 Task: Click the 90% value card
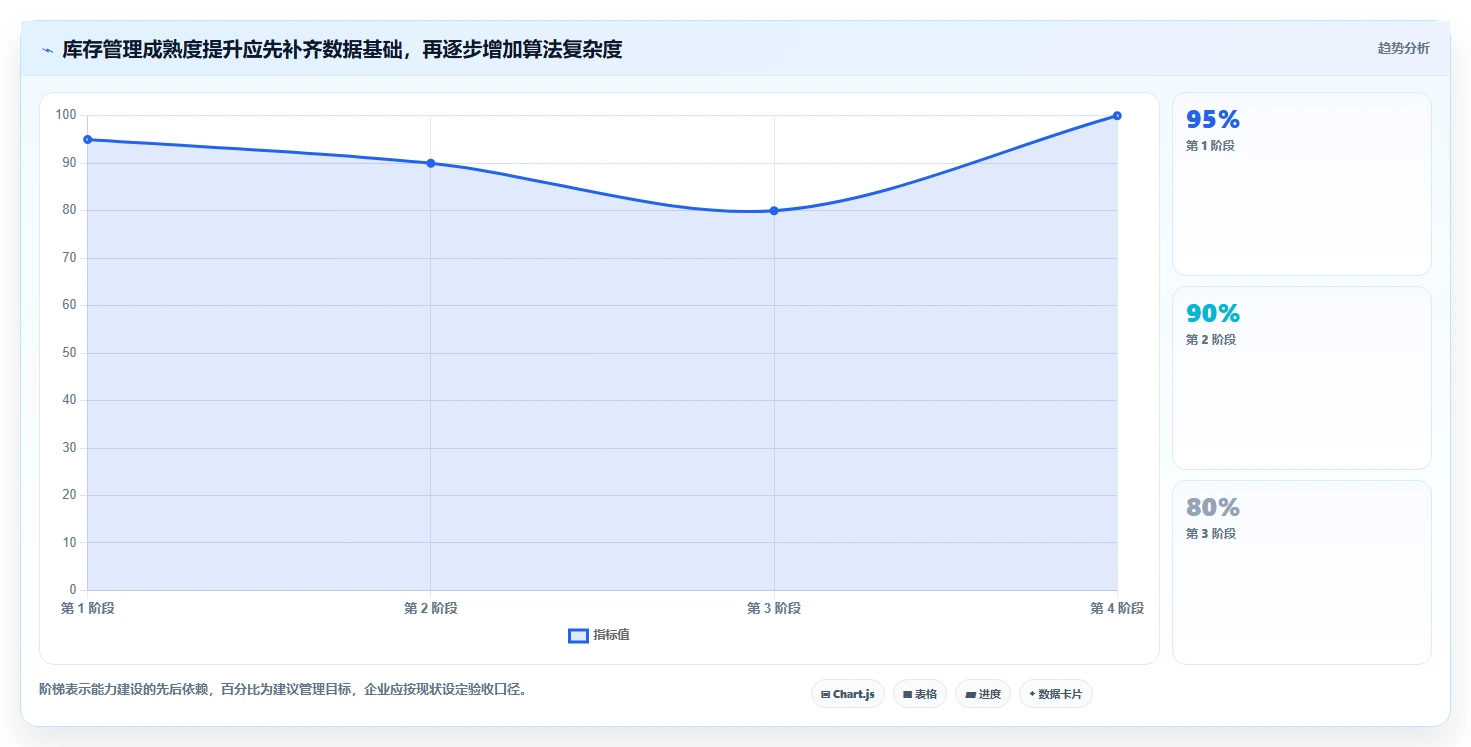coord(1302,378)
